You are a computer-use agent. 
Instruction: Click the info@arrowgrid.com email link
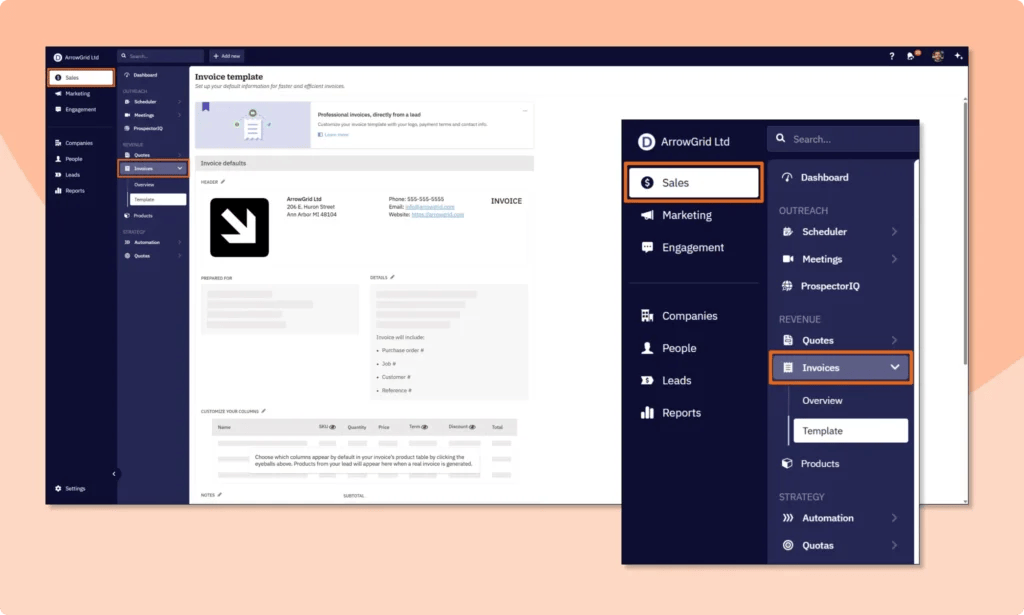click(430, 206)
